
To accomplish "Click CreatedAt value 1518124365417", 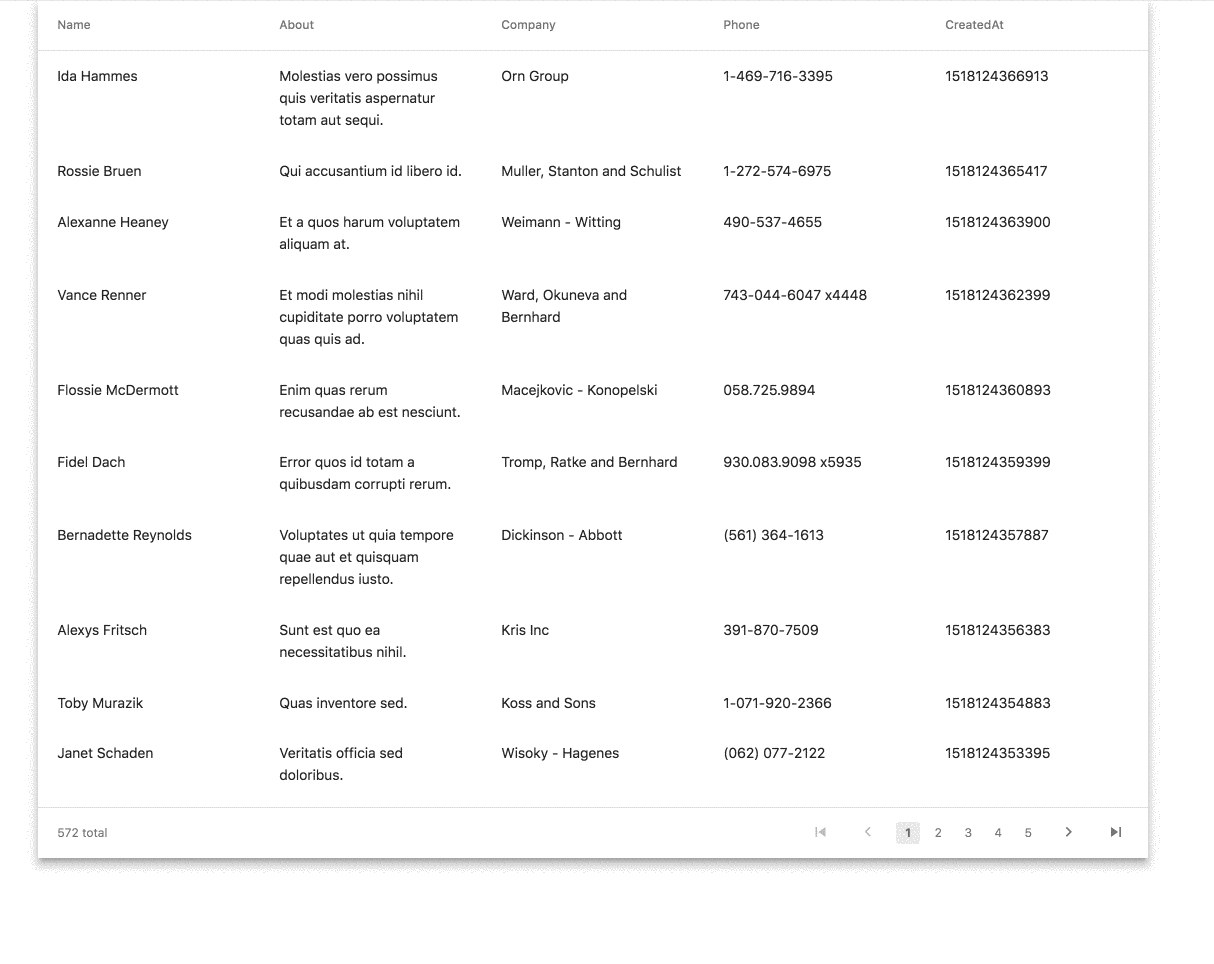I will (996, 171).
